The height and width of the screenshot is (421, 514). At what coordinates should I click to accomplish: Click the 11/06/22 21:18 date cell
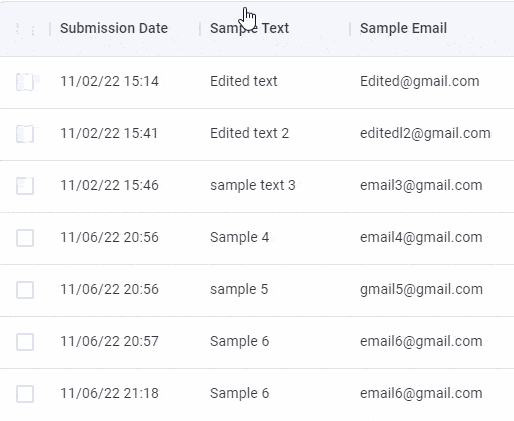pos(109,393)
